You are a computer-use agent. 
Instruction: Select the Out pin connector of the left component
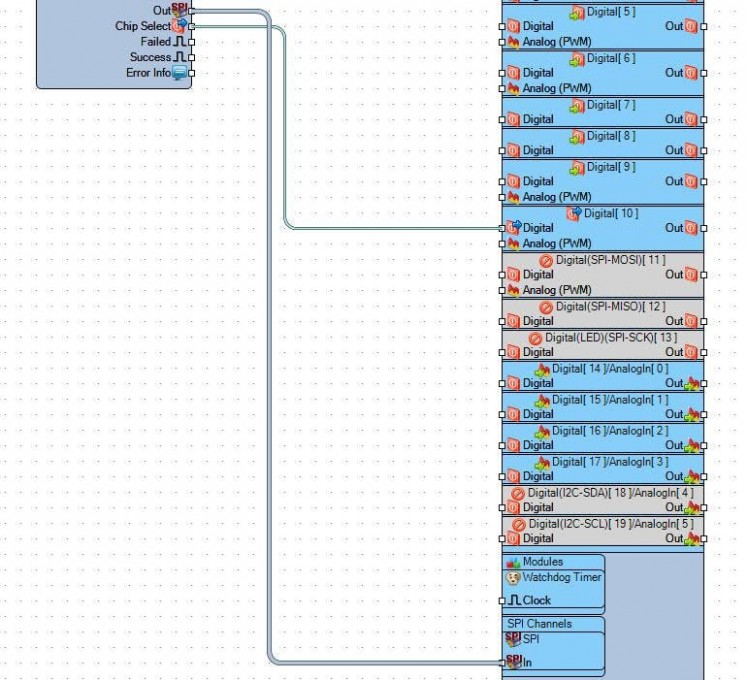[x=191, y=10]
